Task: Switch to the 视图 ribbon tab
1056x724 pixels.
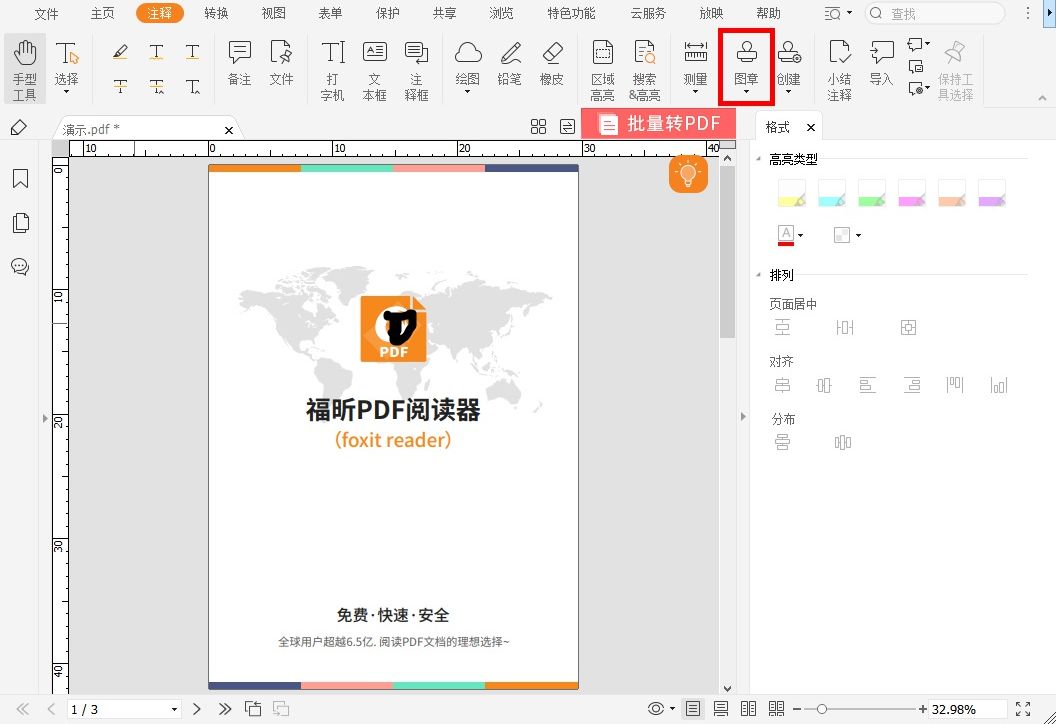Action: pos(273,14)
